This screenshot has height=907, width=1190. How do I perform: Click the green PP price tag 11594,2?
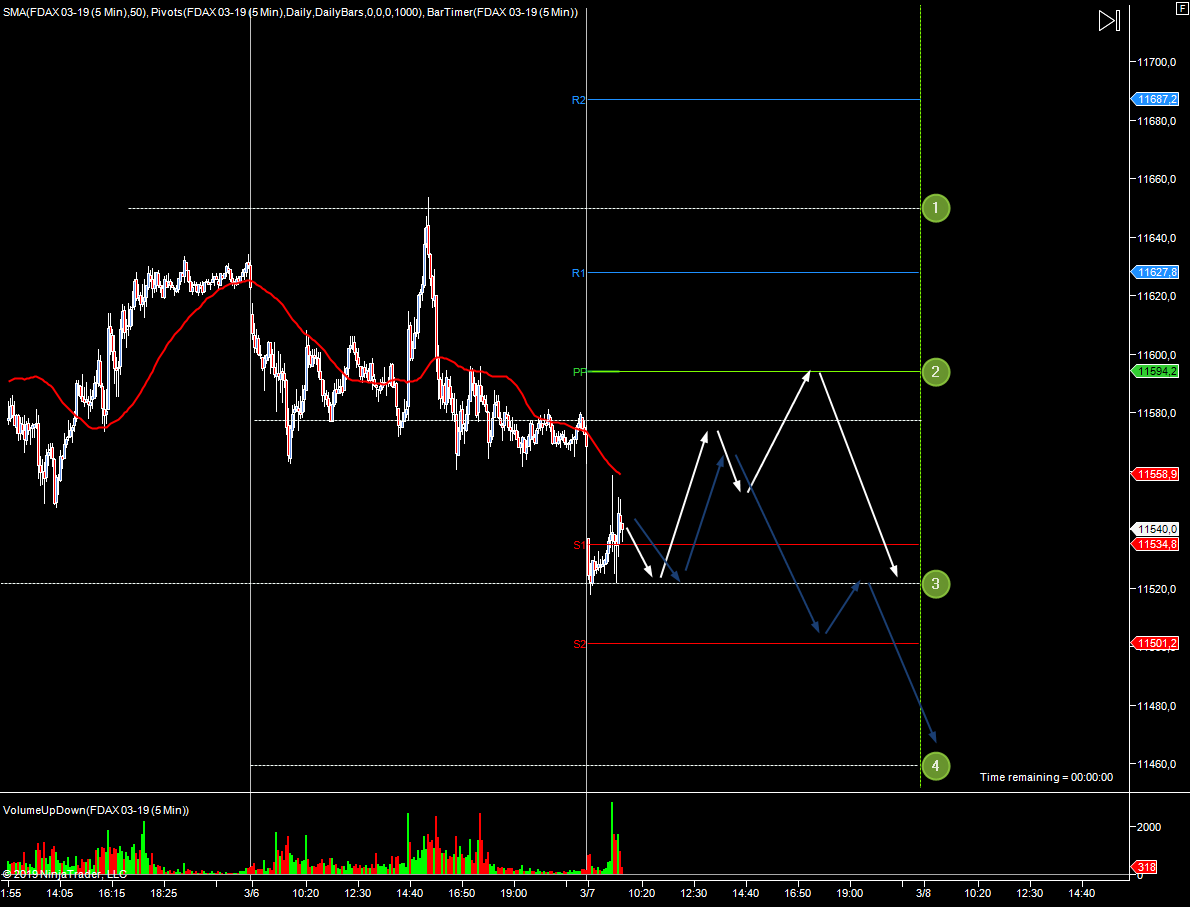click(1157, 371)
